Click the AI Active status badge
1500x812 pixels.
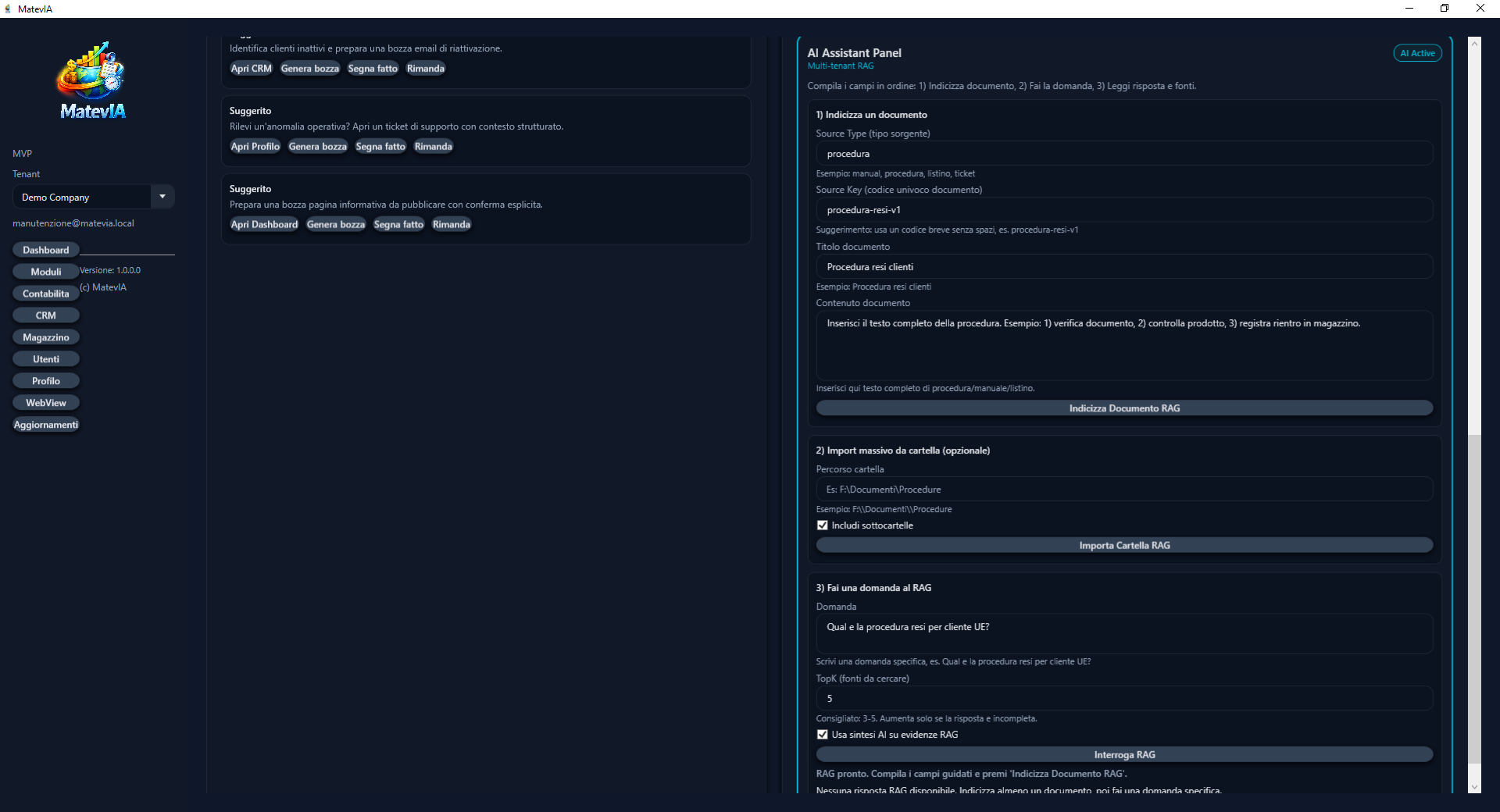click(x=1417, y=53)
